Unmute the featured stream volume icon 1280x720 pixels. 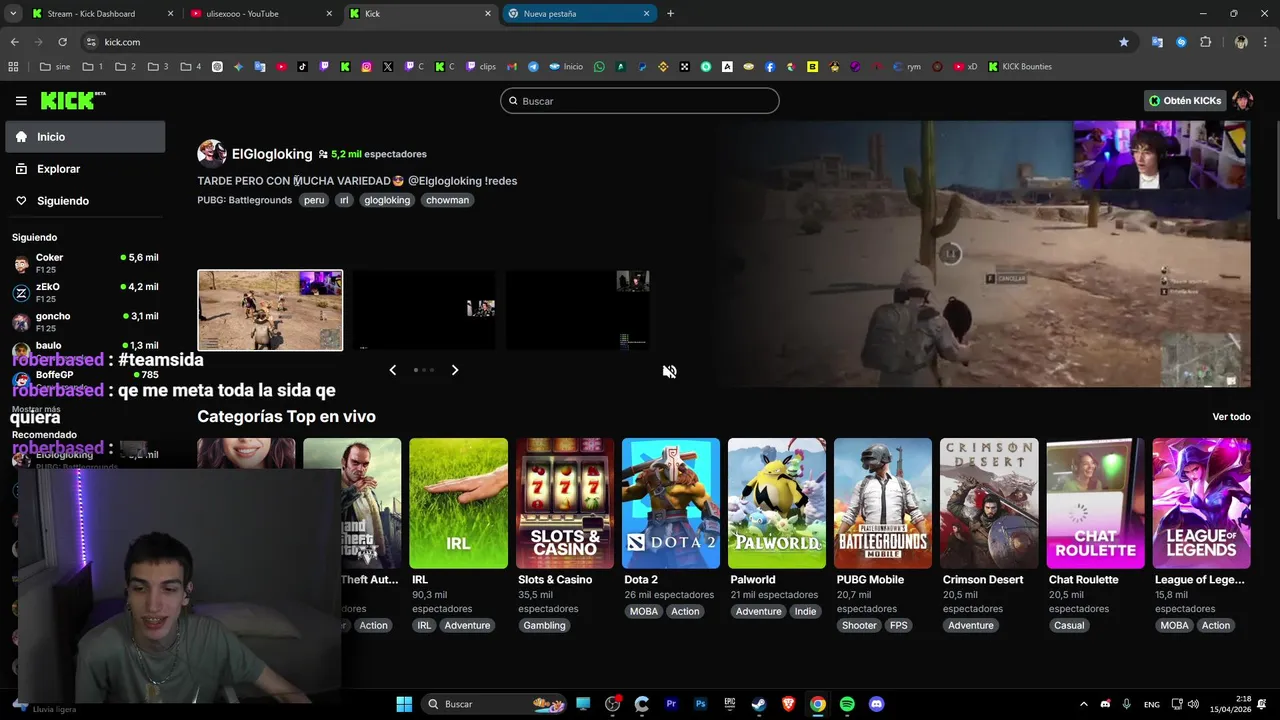click(669, 371)
